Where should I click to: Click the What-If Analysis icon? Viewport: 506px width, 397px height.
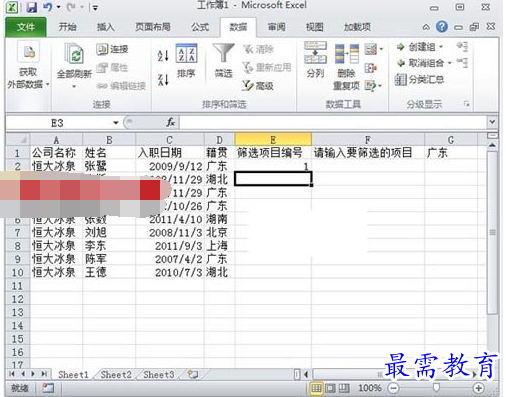point(370,86)
